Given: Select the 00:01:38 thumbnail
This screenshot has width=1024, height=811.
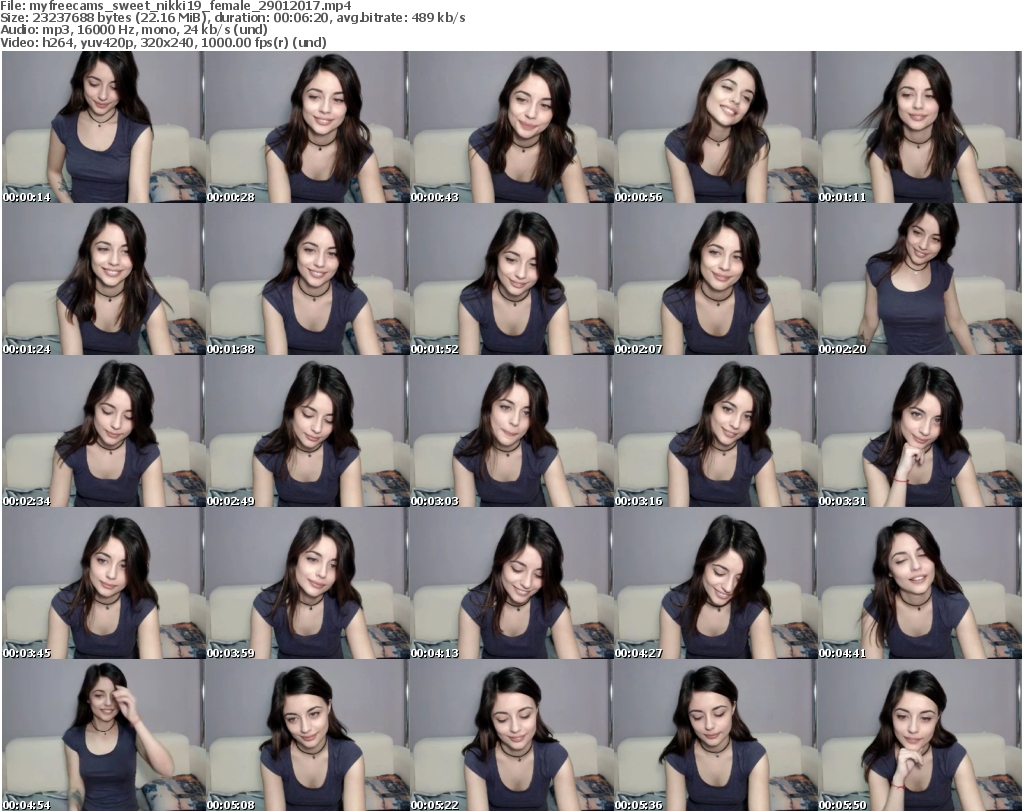Looking at the screenshot, I should coord(306,279).
